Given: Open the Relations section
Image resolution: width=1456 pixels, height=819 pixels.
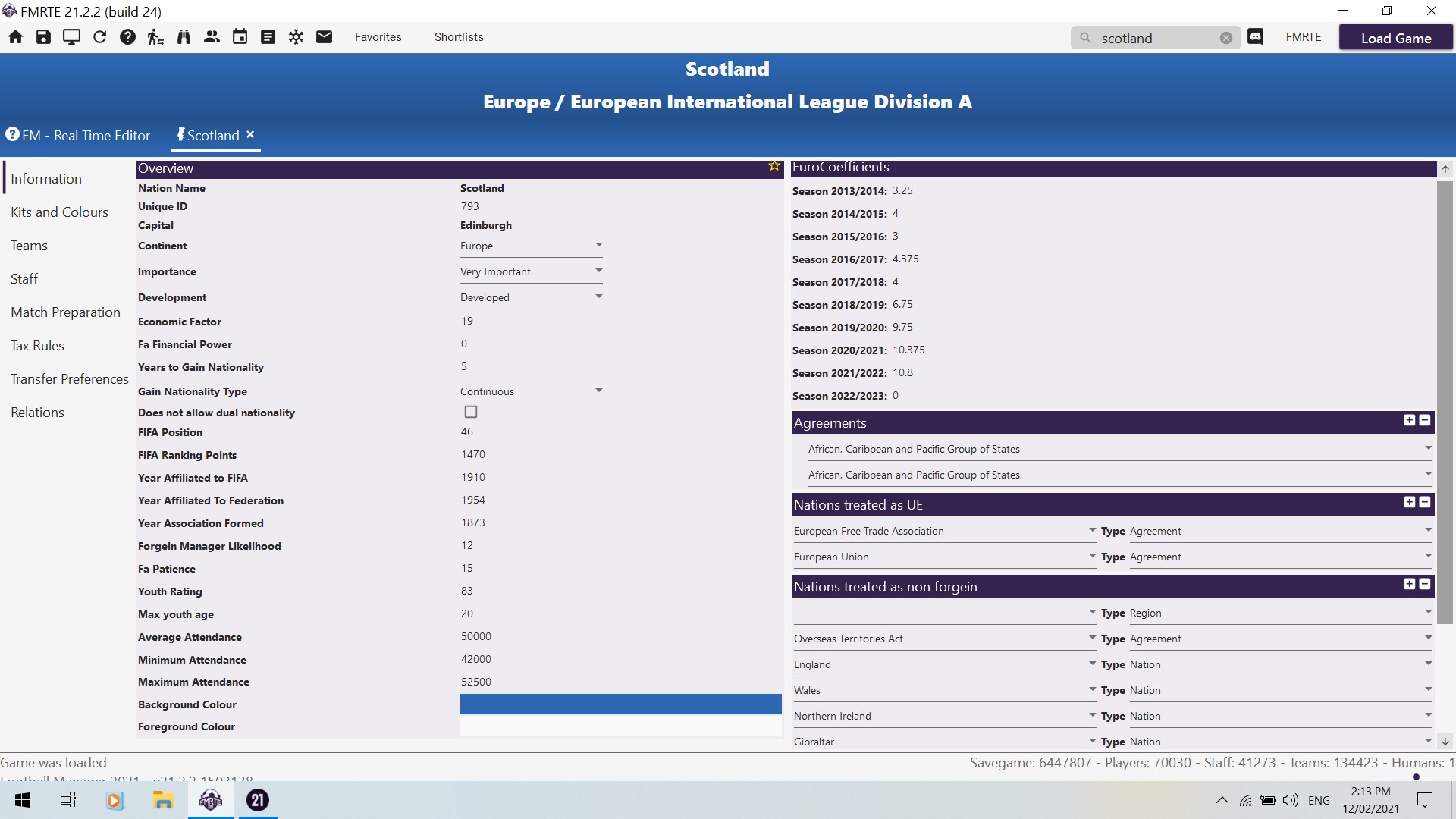Looking at the screenshot, I should [x=37, y=413].
